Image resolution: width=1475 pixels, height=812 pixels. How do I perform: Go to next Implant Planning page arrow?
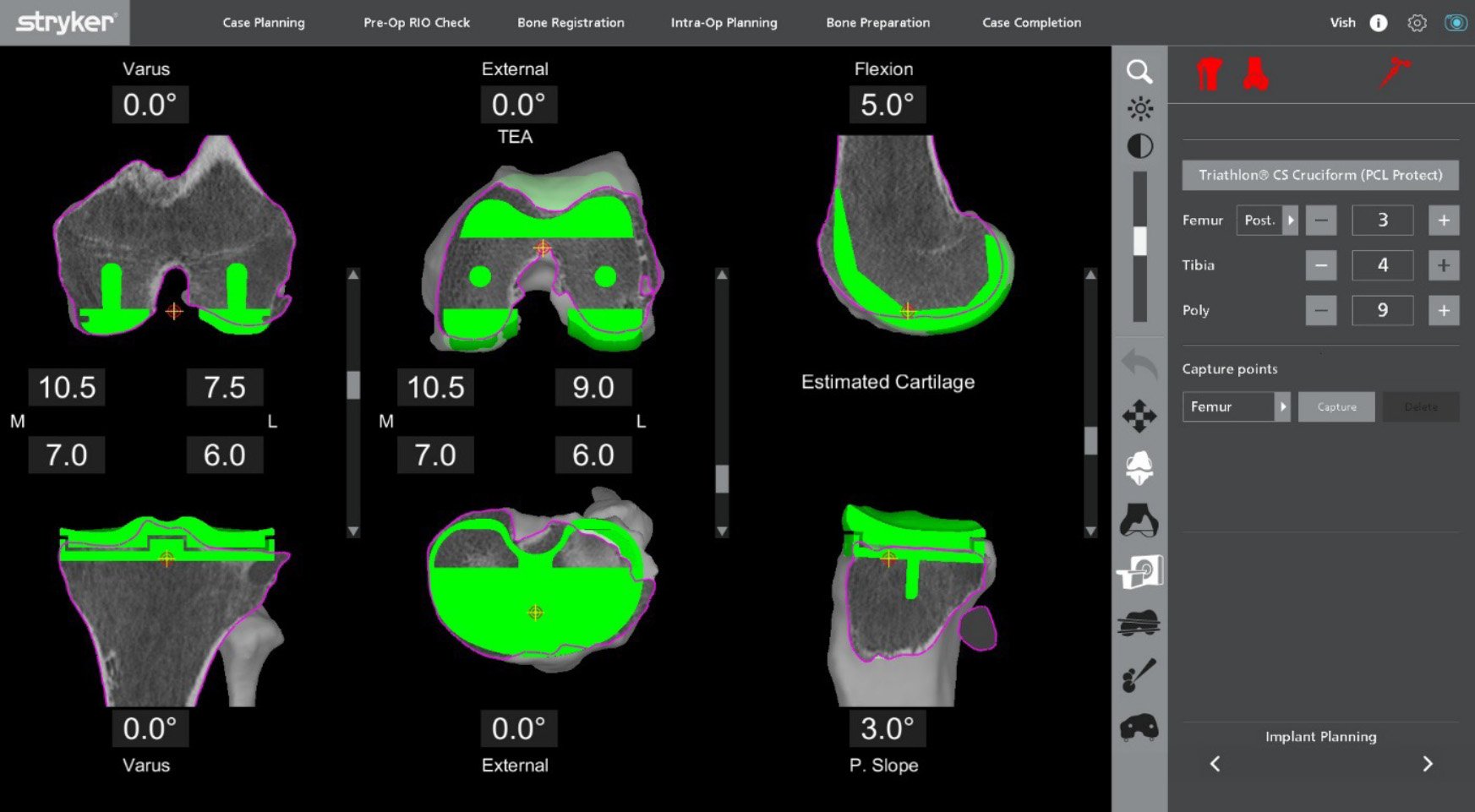click(1428, 764)
